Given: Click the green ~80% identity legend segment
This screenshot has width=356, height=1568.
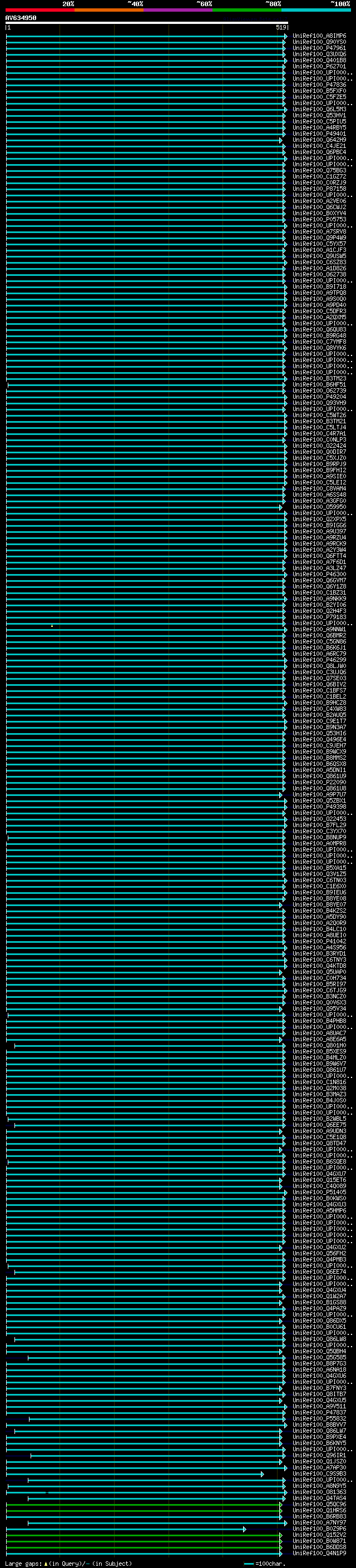Looking at the screenshot, I should click(x=247, y=11).
